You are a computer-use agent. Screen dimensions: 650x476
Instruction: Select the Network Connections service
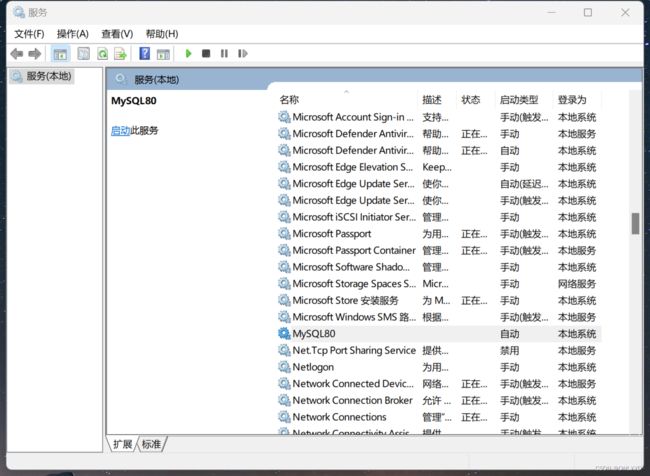coord(439,417)
